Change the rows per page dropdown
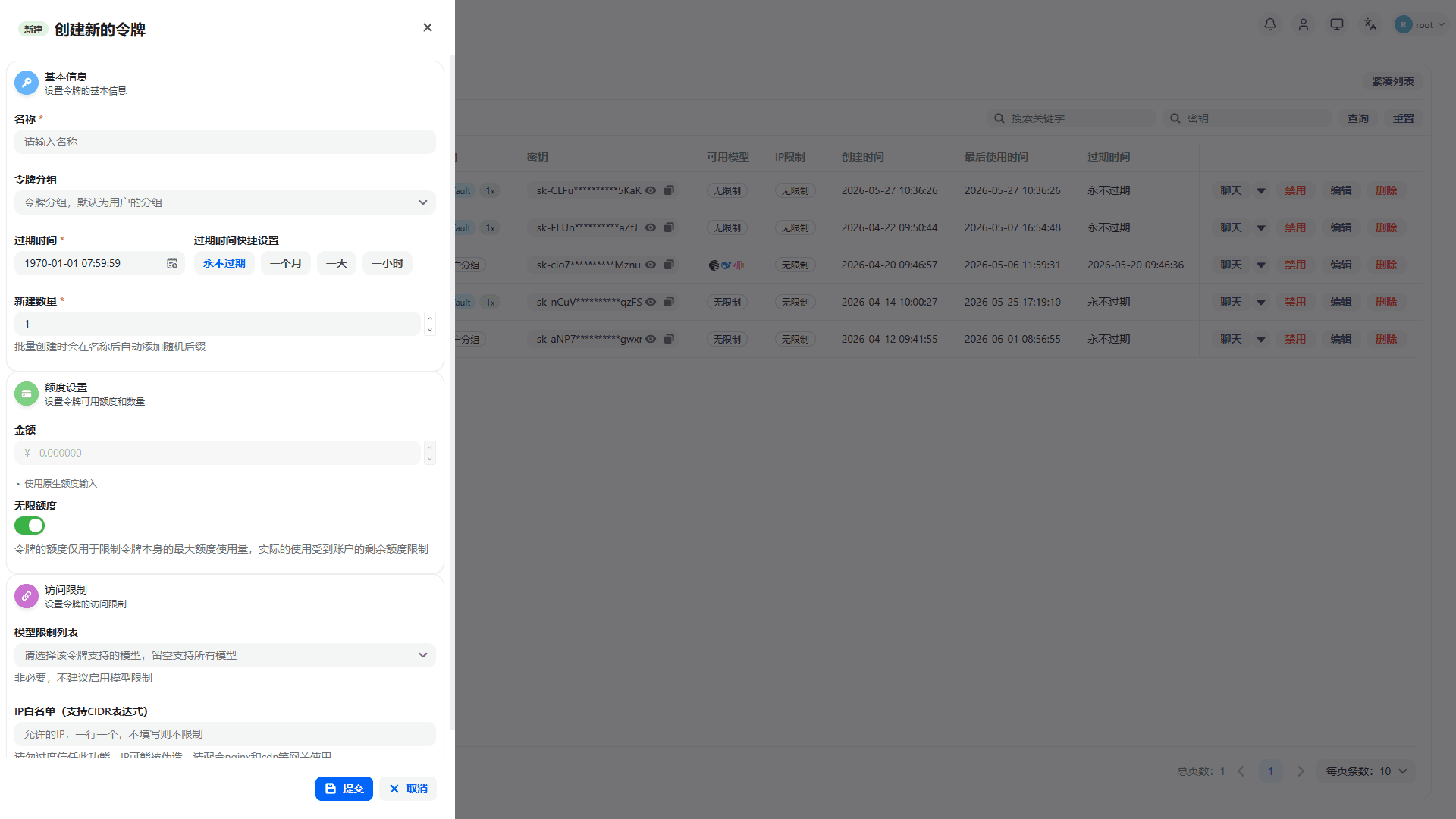The height and width of the screenshot is (819, 1456). pos(1367,771)
